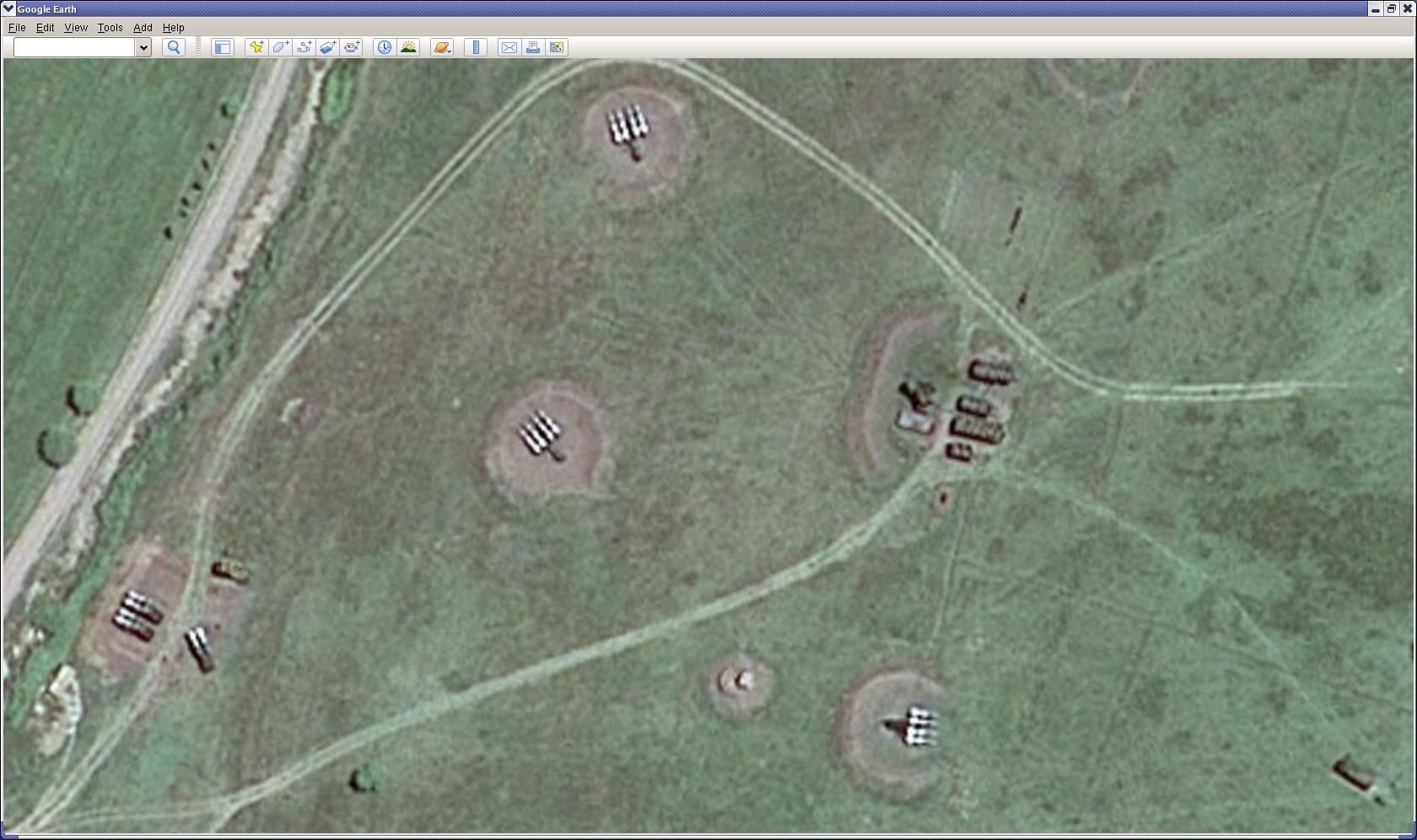Click the search magnifier button
Viewport: 1417px width, 840px height.
pyautogui.click(x=174, y=47)
